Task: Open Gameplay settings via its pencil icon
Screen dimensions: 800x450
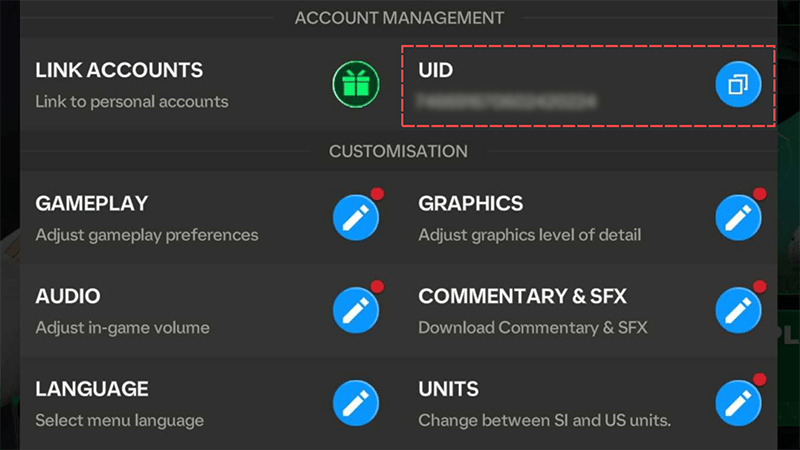Action: click(356, 217)
